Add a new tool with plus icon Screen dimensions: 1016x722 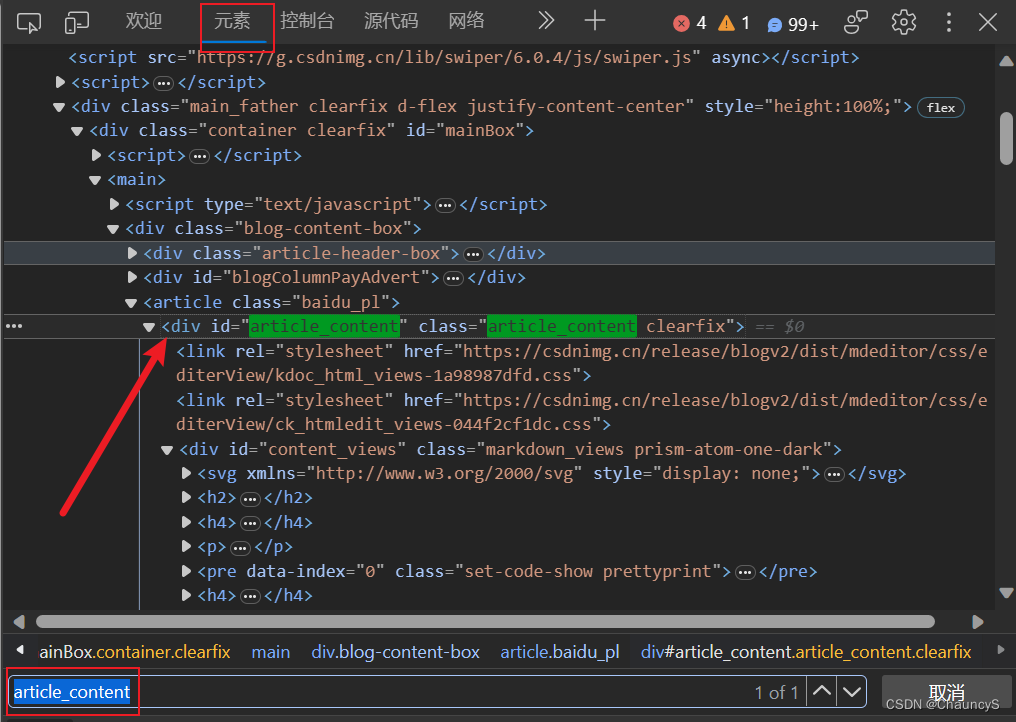click(x=594, y=21)
